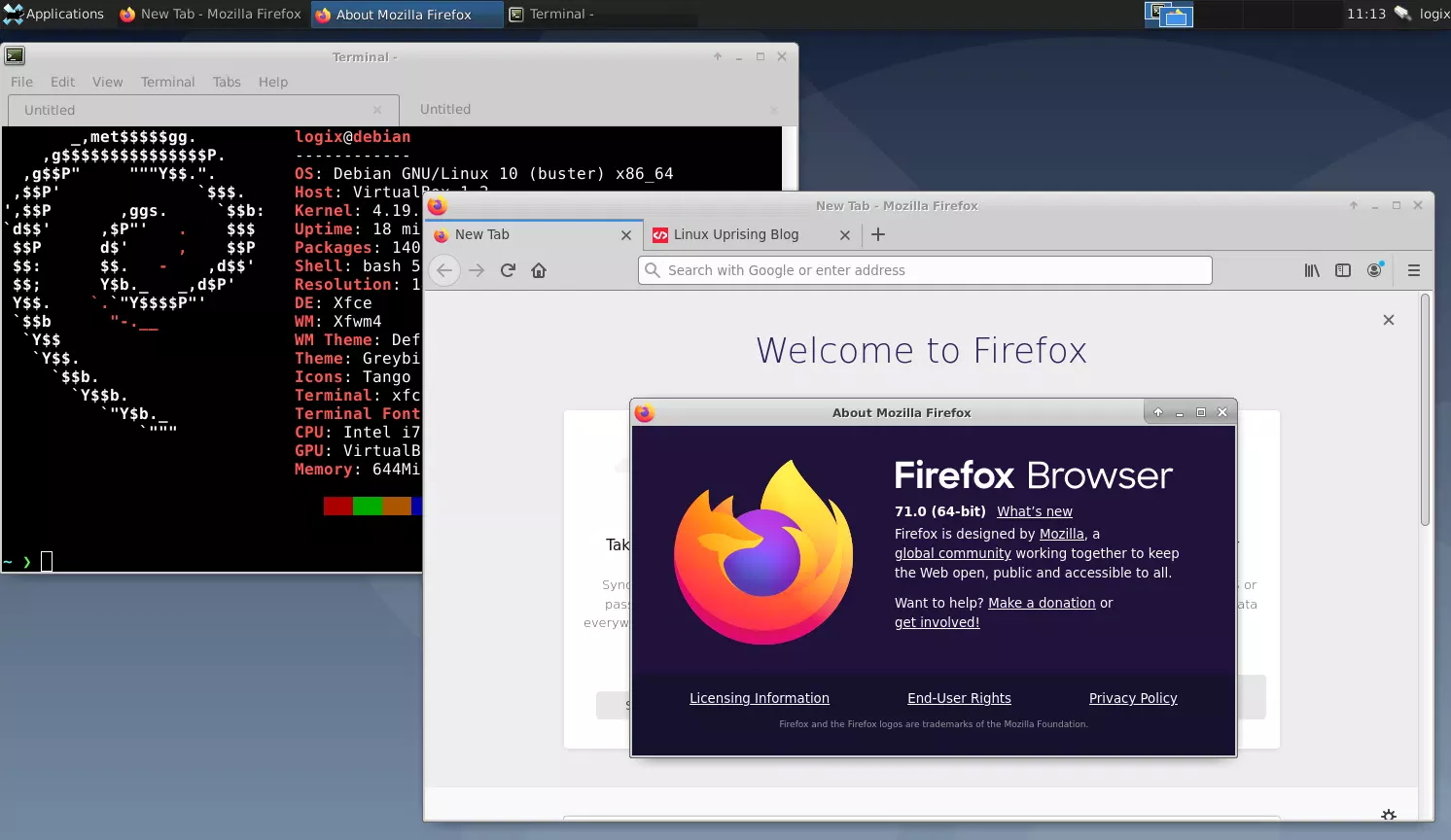Open the What's new link

1034,510
